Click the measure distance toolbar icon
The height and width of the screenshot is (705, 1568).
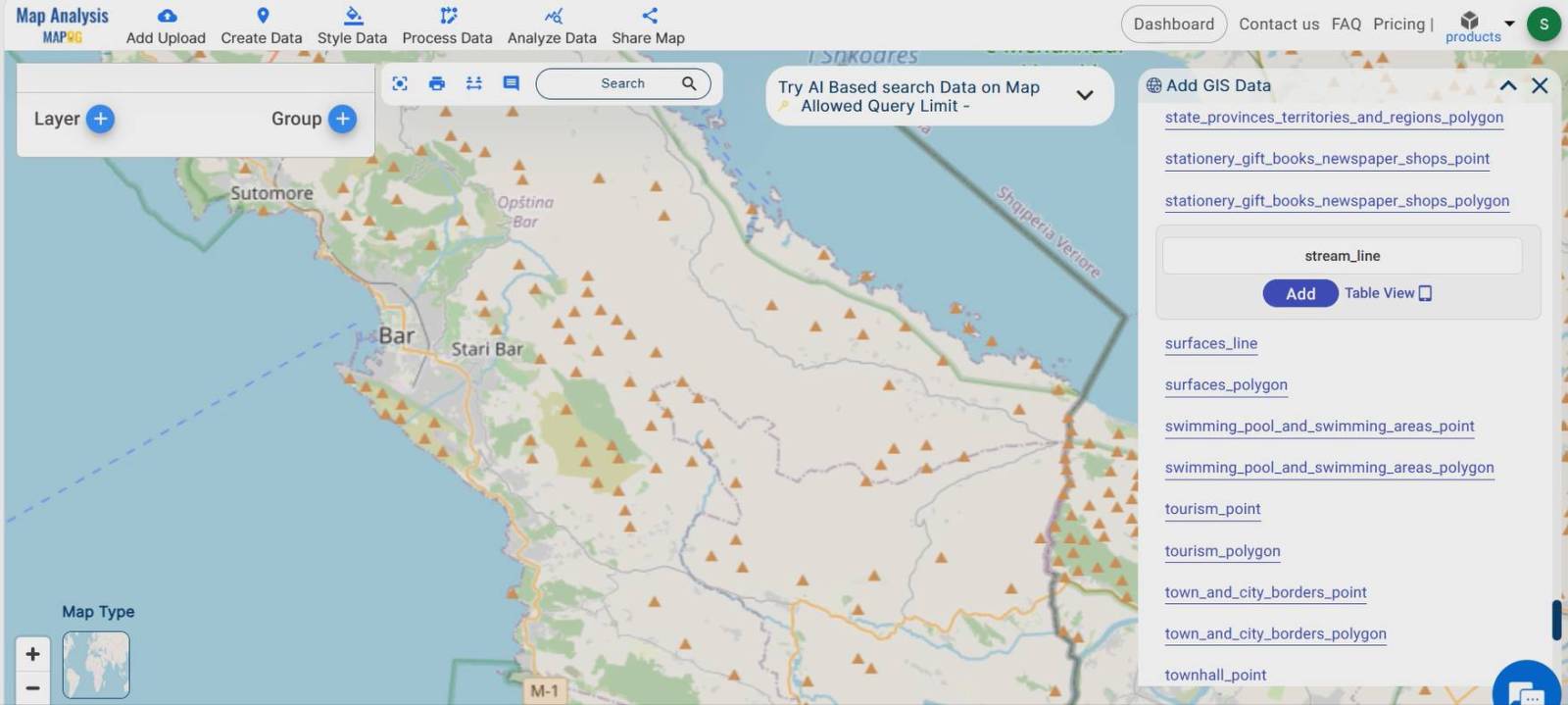474,83
